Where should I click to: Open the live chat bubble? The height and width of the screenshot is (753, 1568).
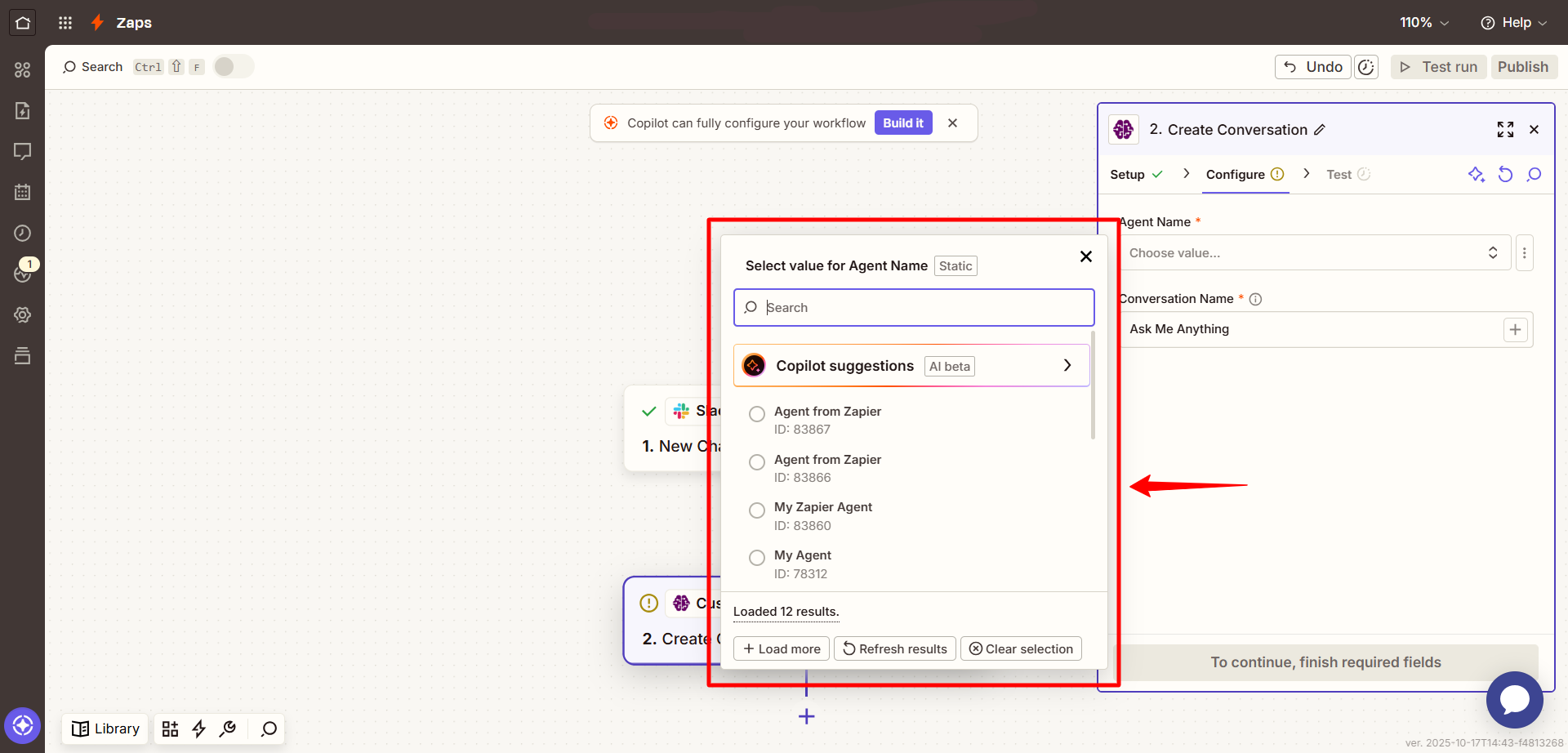click(1514, 700)
